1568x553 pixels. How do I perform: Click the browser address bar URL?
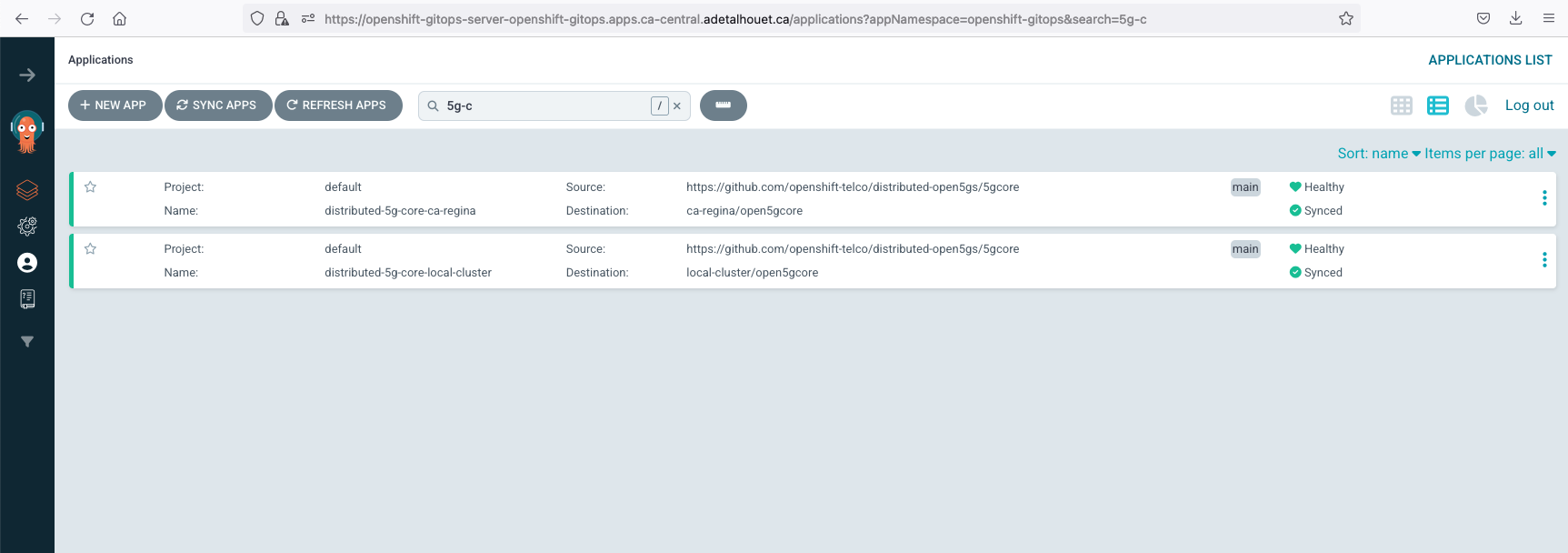(735, 18)
